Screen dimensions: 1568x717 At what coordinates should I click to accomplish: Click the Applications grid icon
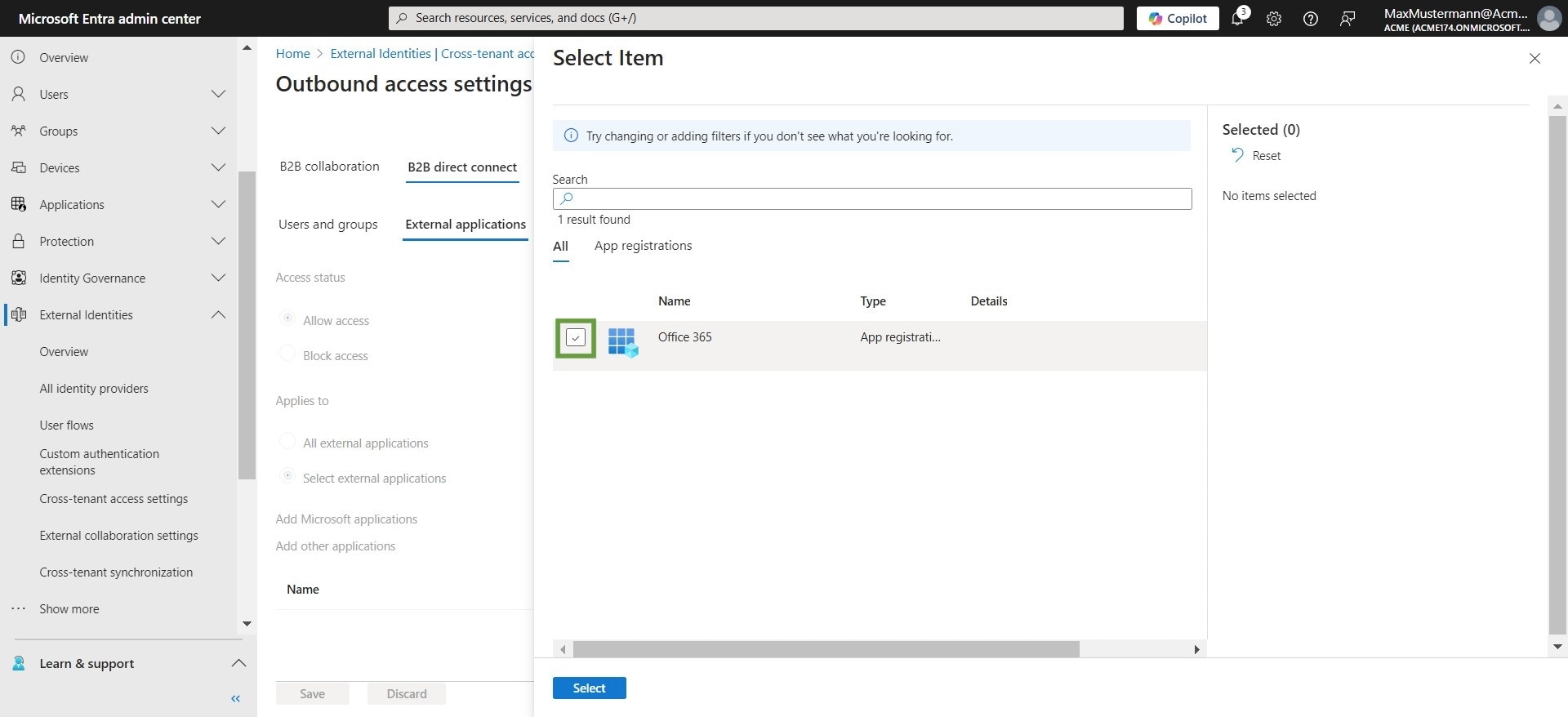tap(18, 204)
